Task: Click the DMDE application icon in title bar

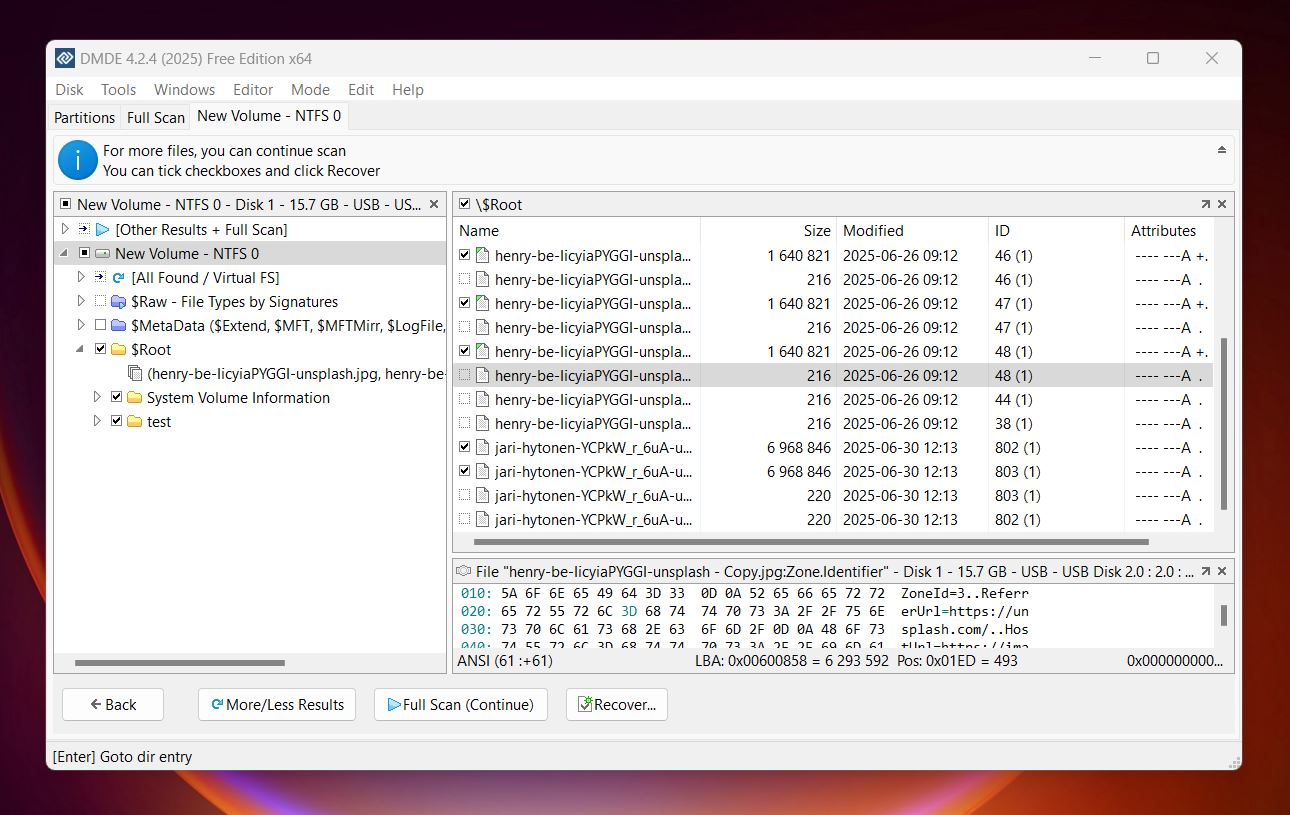Action: coord(65,58)
